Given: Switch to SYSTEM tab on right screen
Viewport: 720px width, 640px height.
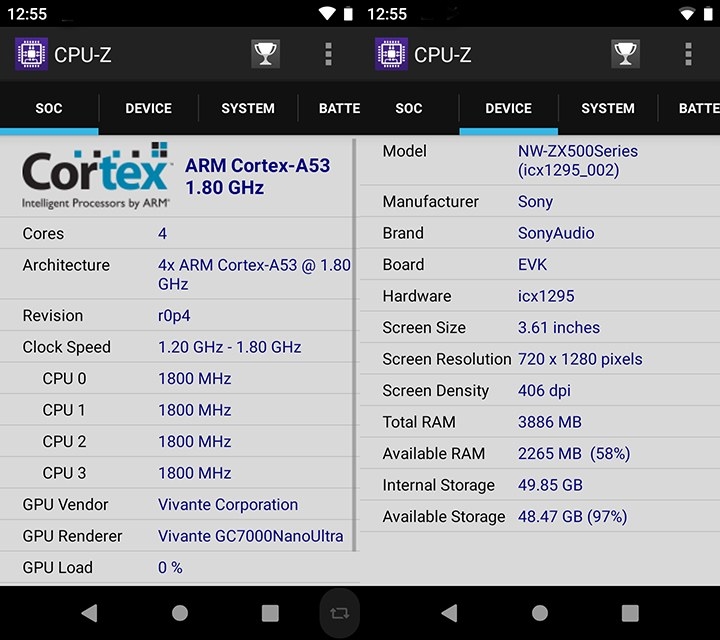Looking at the screenshot, I should 608,108.
